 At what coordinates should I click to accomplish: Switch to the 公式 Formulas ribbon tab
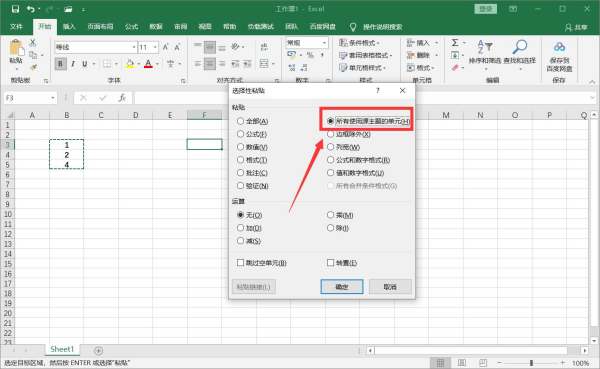point(131,27)
